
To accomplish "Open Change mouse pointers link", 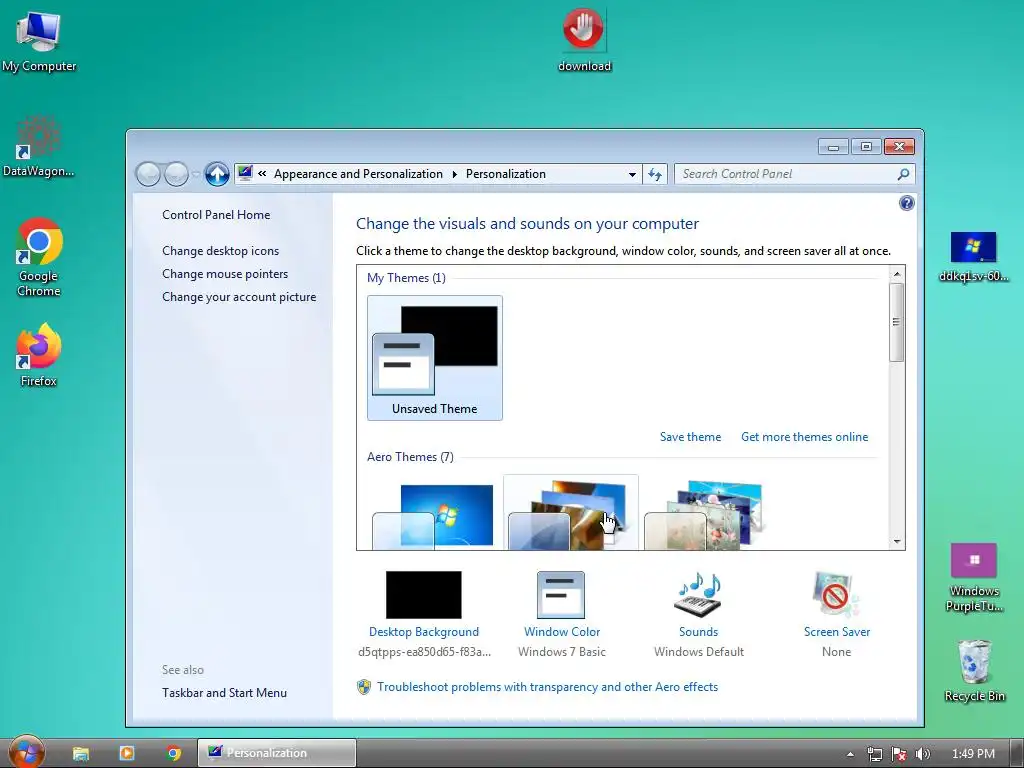I will coord(225,274).
